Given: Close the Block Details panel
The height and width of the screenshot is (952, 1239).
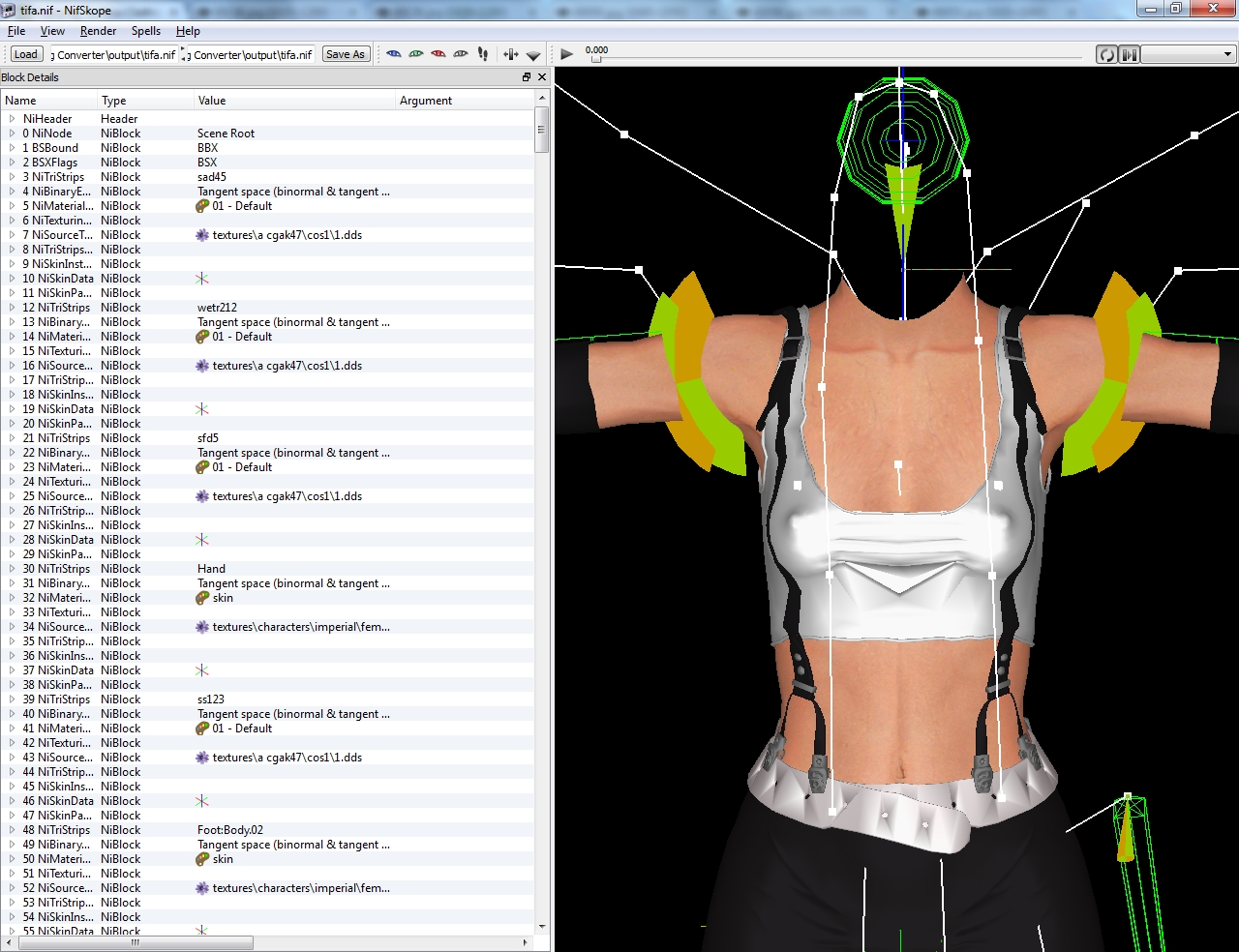Looking at the screenshot, I should pos(542,77).
